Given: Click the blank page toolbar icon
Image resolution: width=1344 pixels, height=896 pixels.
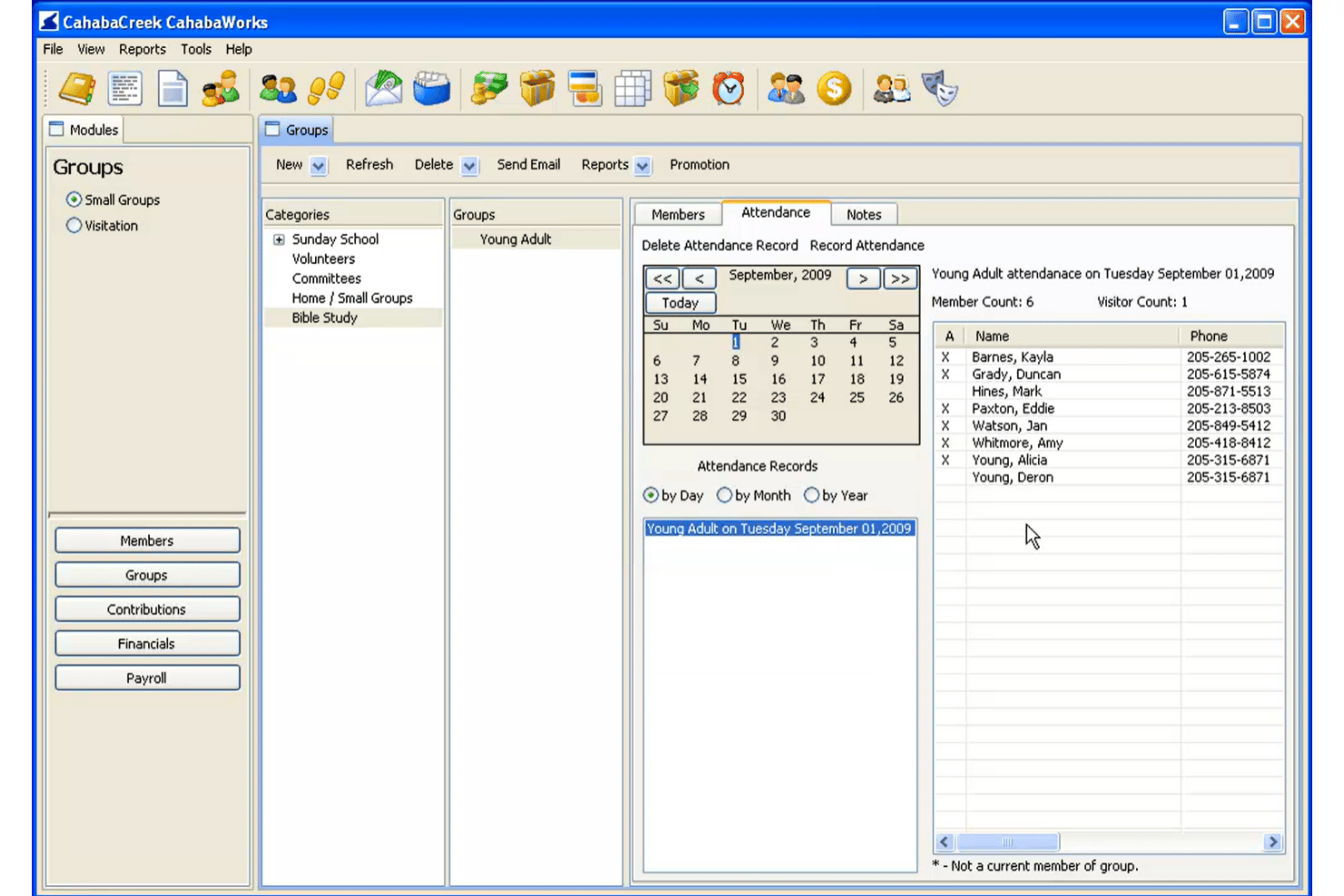Looking at the screenshot, I should [173, 89].
